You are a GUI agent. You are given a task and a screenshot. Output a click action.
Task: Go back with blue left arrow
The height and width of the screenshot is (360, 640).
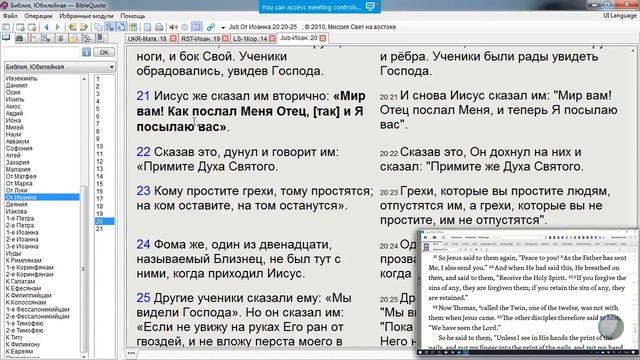pyautogui.click(x=46, y=27)
